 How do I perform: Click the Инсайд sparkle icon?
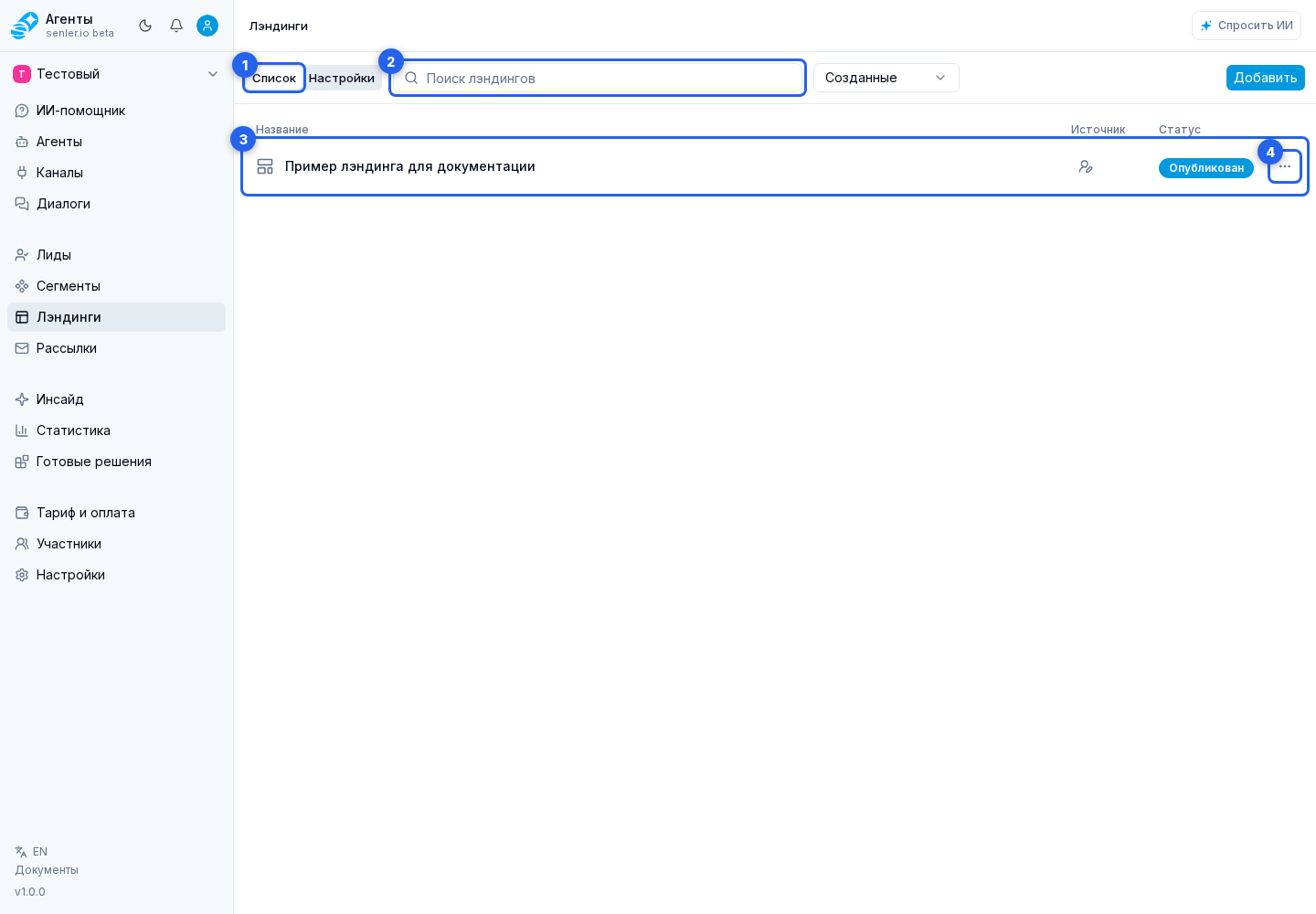click(x=22, y=399)
